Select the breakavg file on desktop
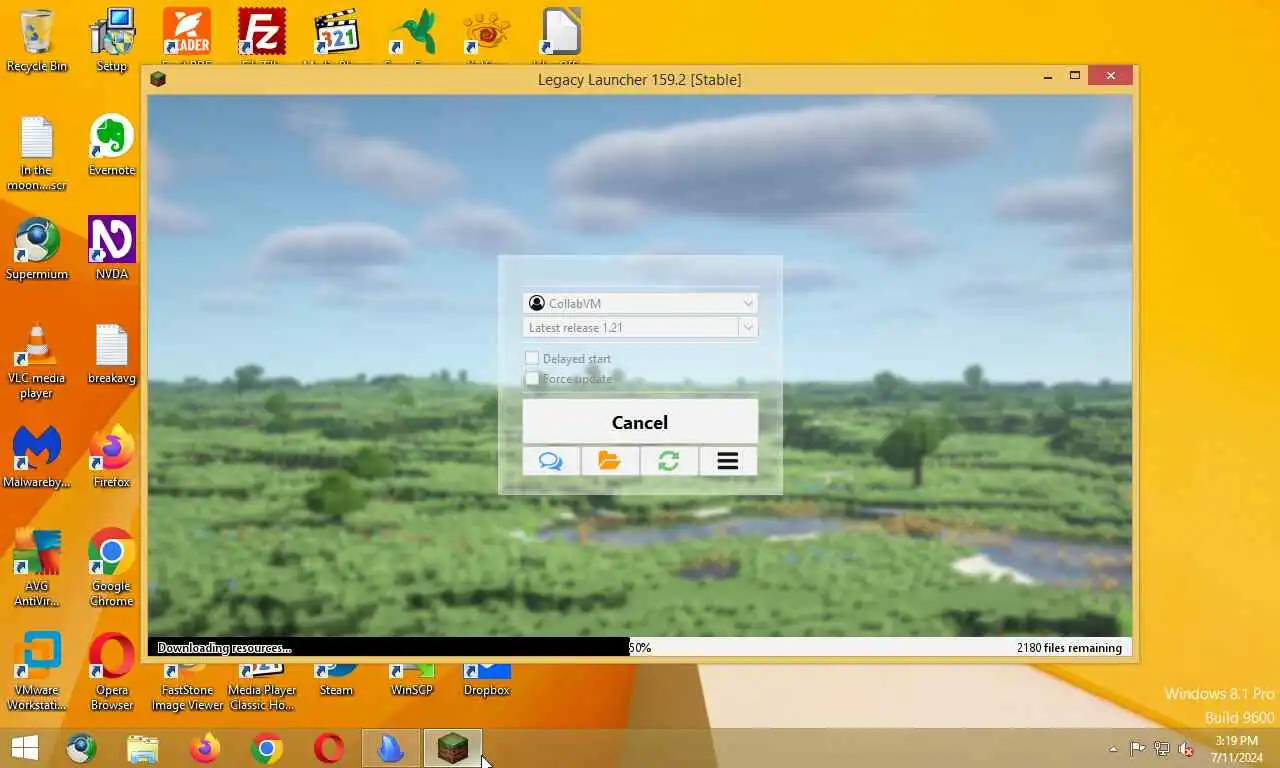Screen dimensions: 1280x768 pos(112,354)
